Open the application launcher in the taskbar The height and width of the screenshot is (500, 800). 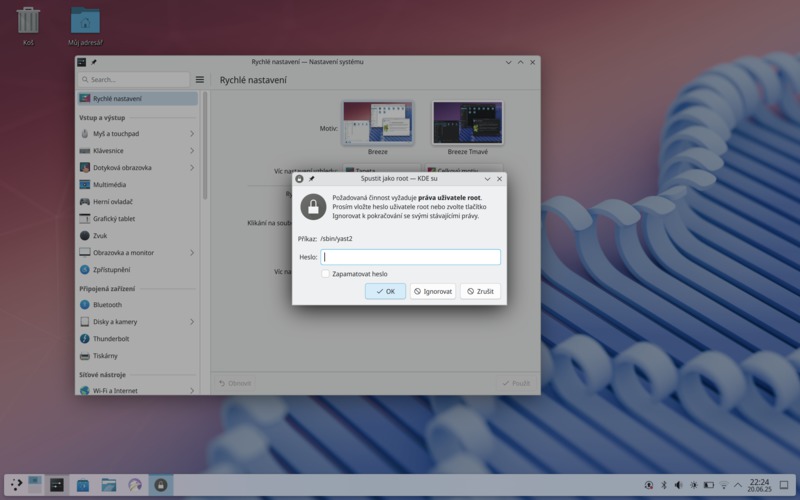[17, 485]
